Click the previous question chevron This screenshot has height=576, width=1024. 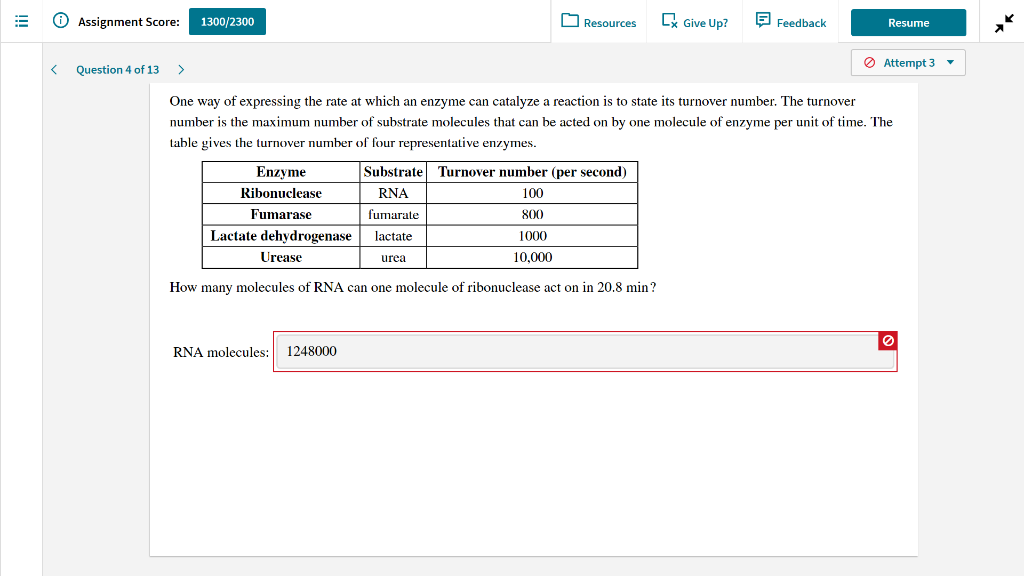(54, 69)
